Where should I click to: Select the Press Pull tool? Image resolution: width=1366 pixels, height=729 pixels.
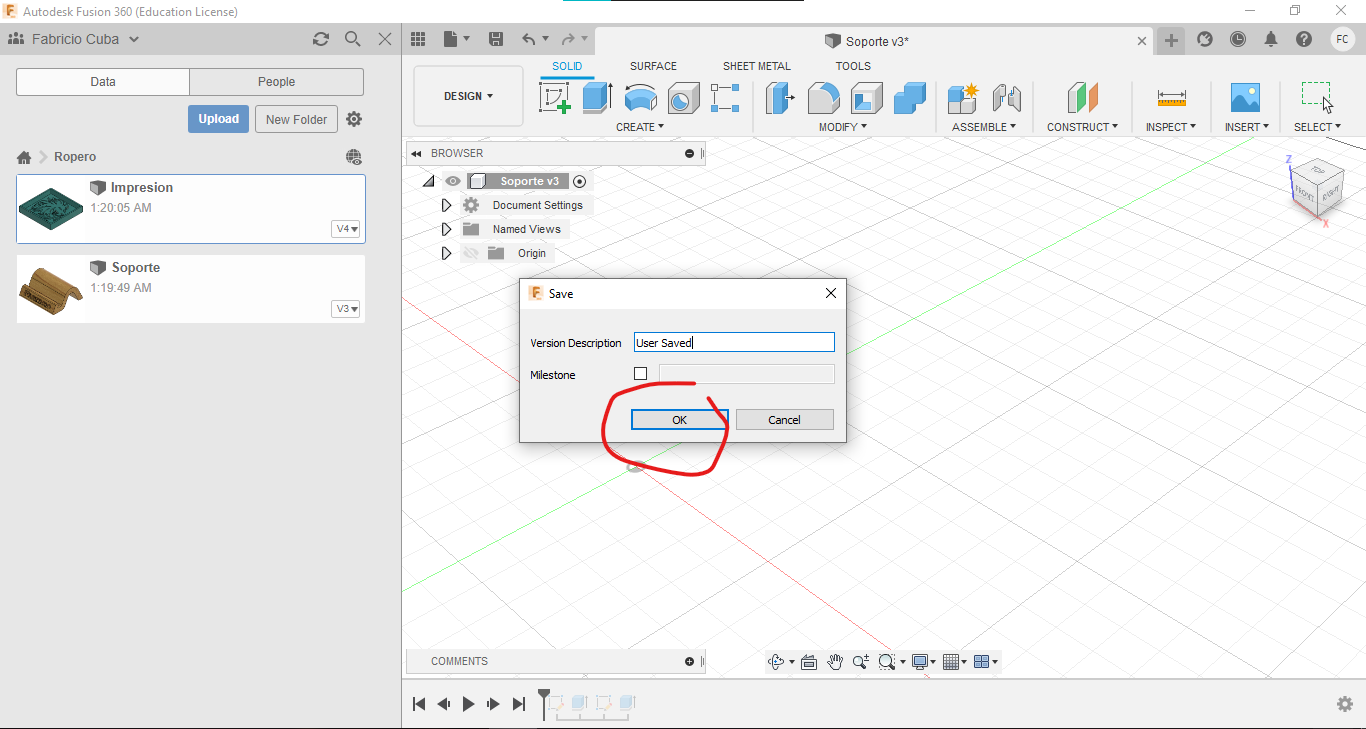tap(780, 98)
